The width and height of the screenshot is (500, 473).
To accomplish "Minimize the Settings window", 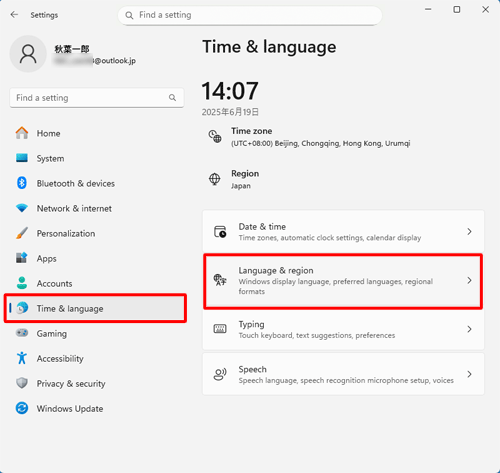I will (428, 10).
